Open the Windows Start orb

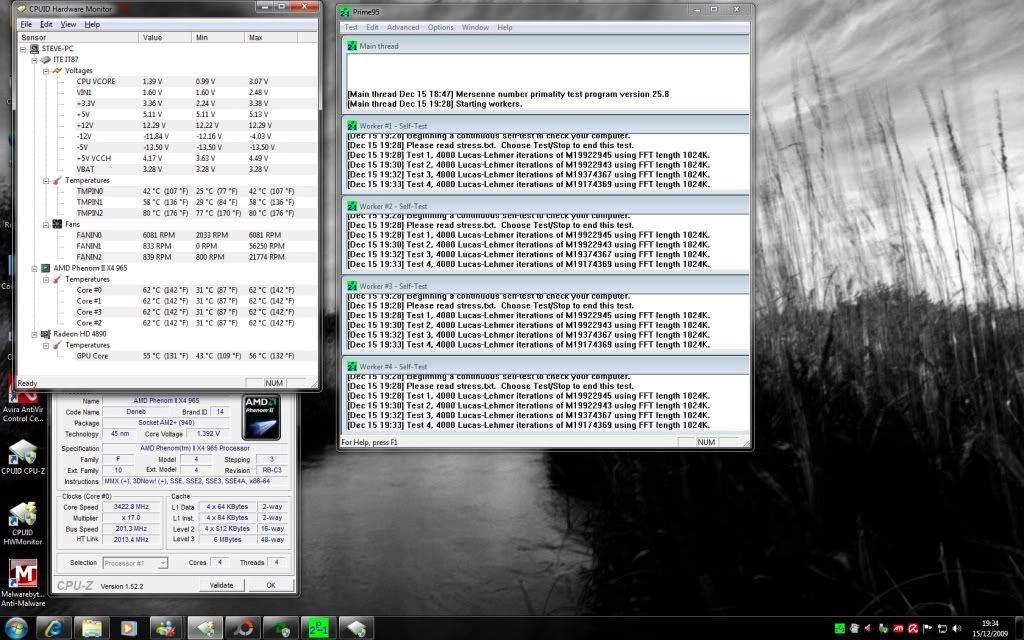point(16,628)
